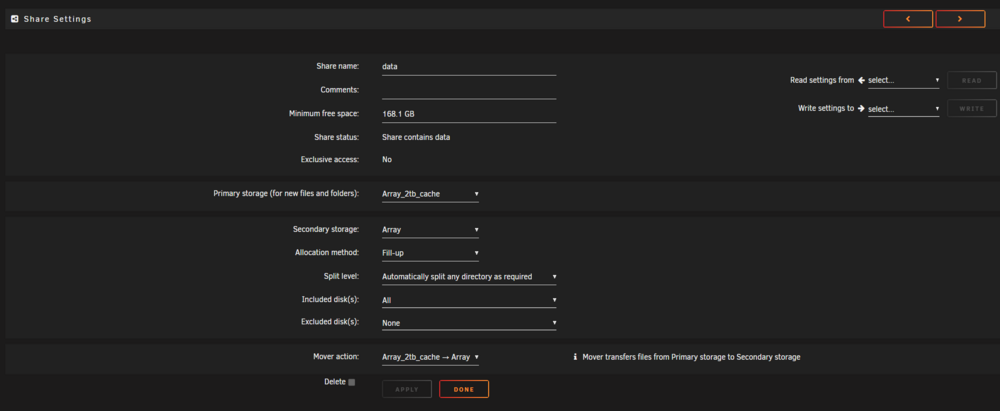The width and height of the screenshot is (1000, 411).
Task: Go to previous share arrow button
Action: pyautogui.click(x=908, y=19)
